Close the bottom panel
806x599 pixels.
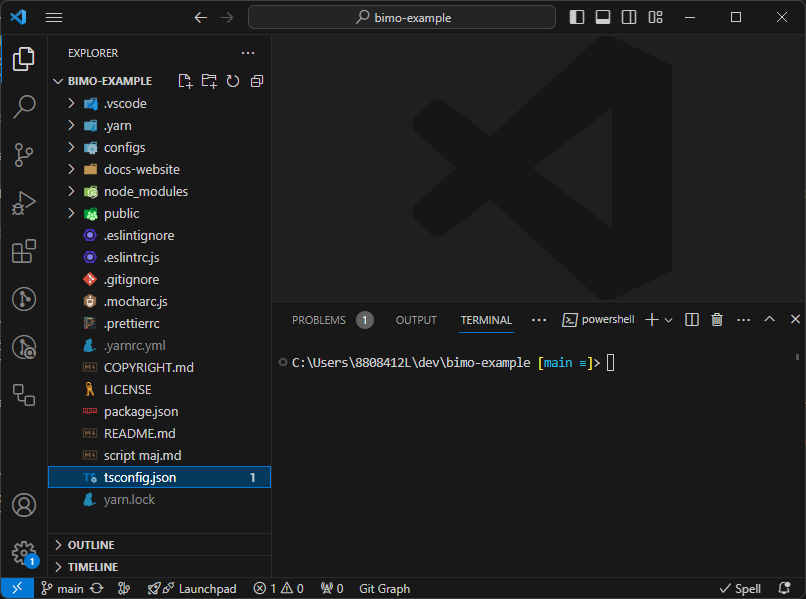(x=795, y=319)
